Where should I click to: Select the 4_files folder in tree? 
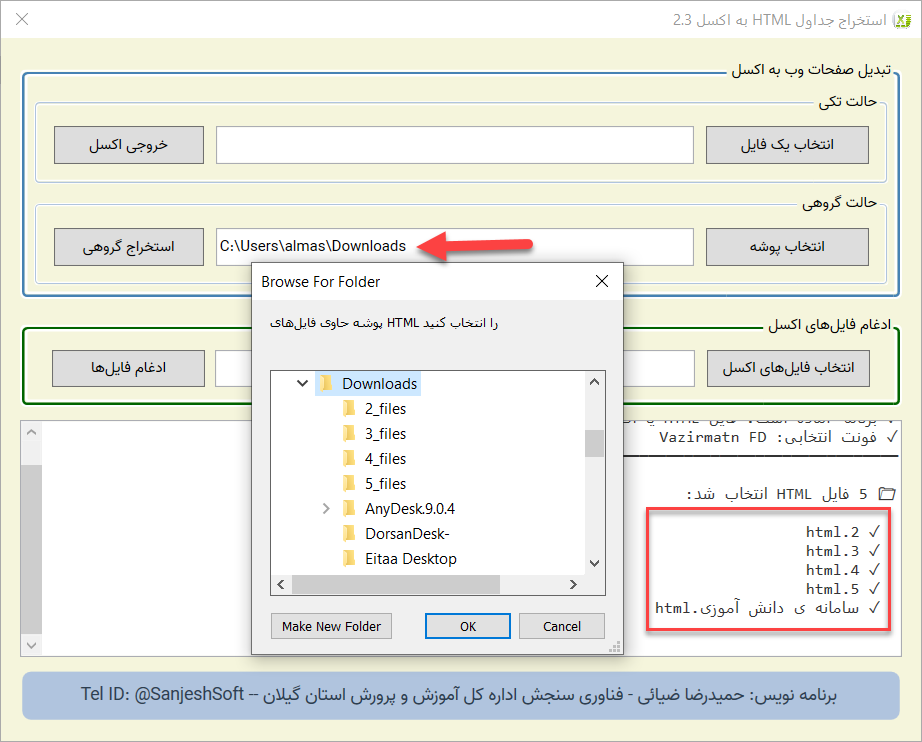click(x=385, y=459)
